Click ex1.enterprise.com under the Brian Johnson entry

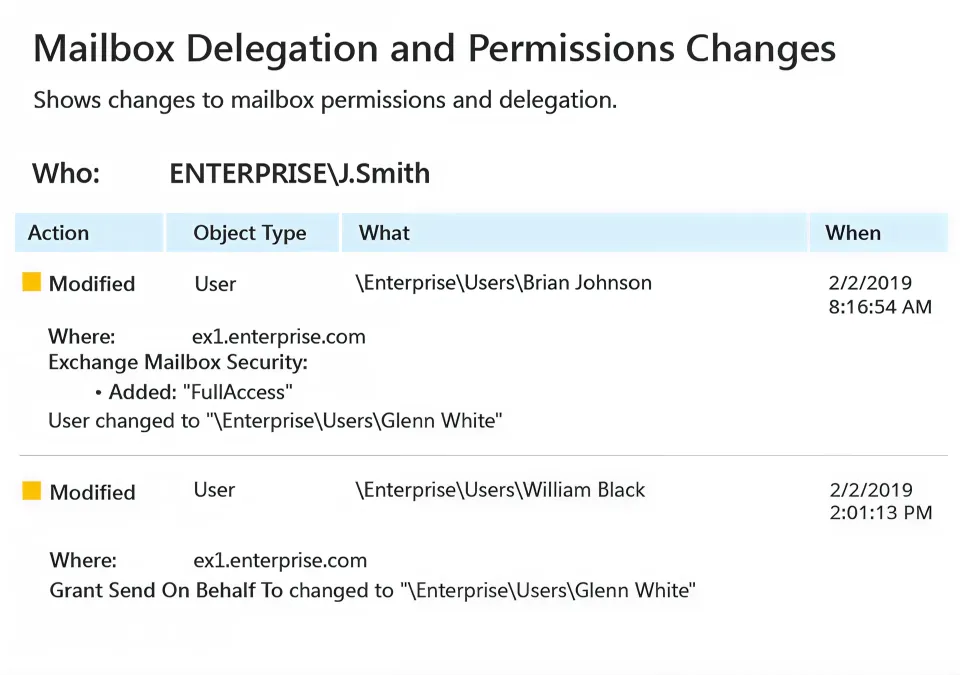click(x=279, y=336)
